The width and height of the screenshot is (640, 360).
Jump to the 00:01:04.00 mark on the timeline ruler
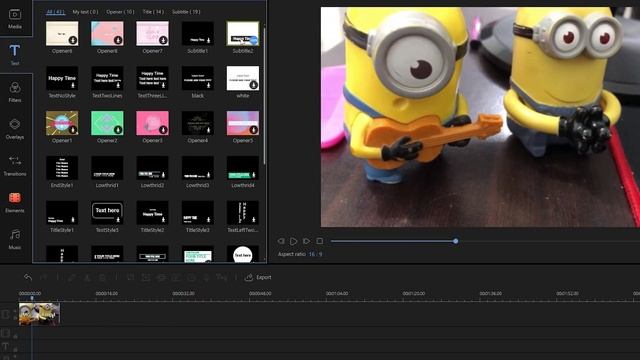(x=337, y=293)
